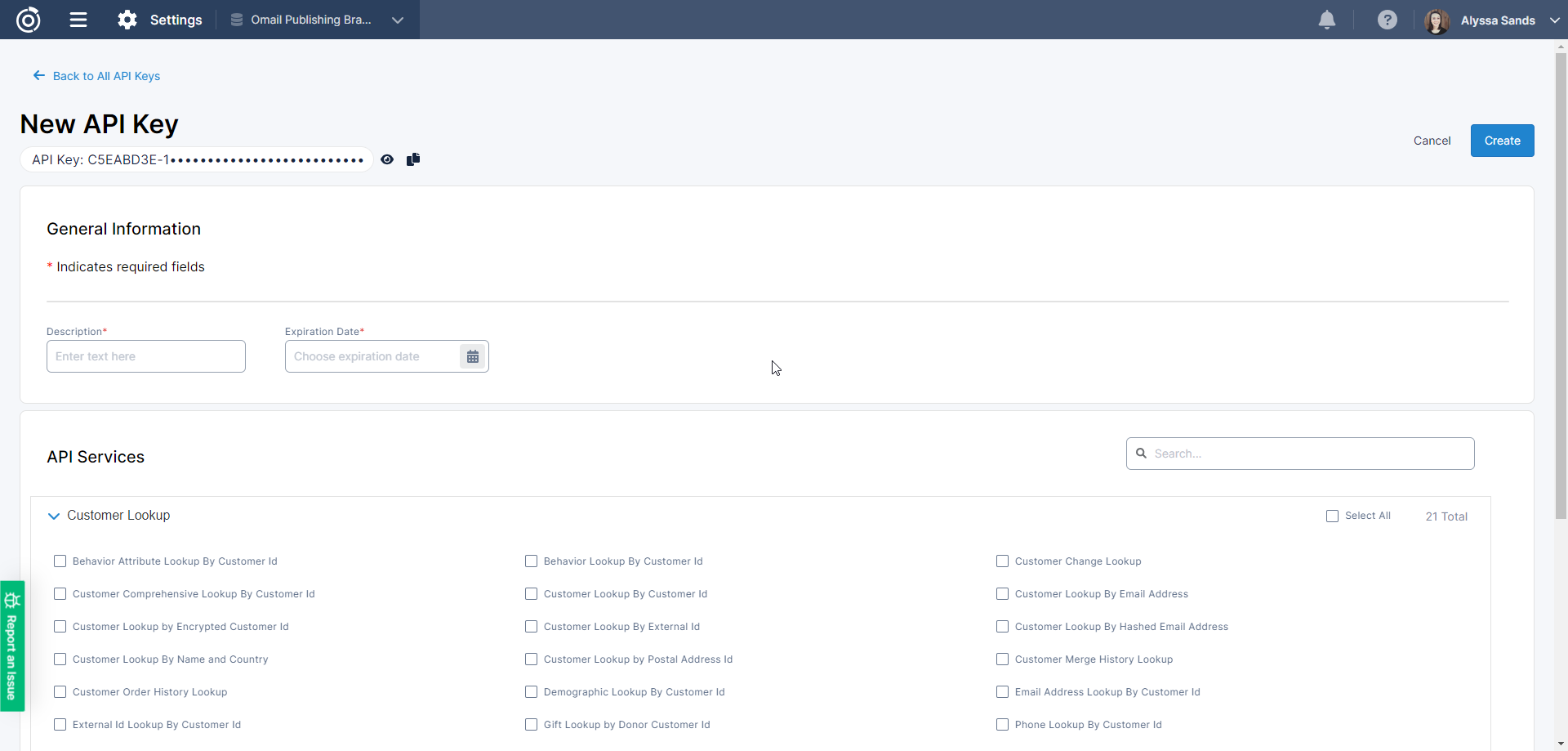Reveal the API key with eye icon
This screenshot has width=1568, height=751.
(387, 159)
